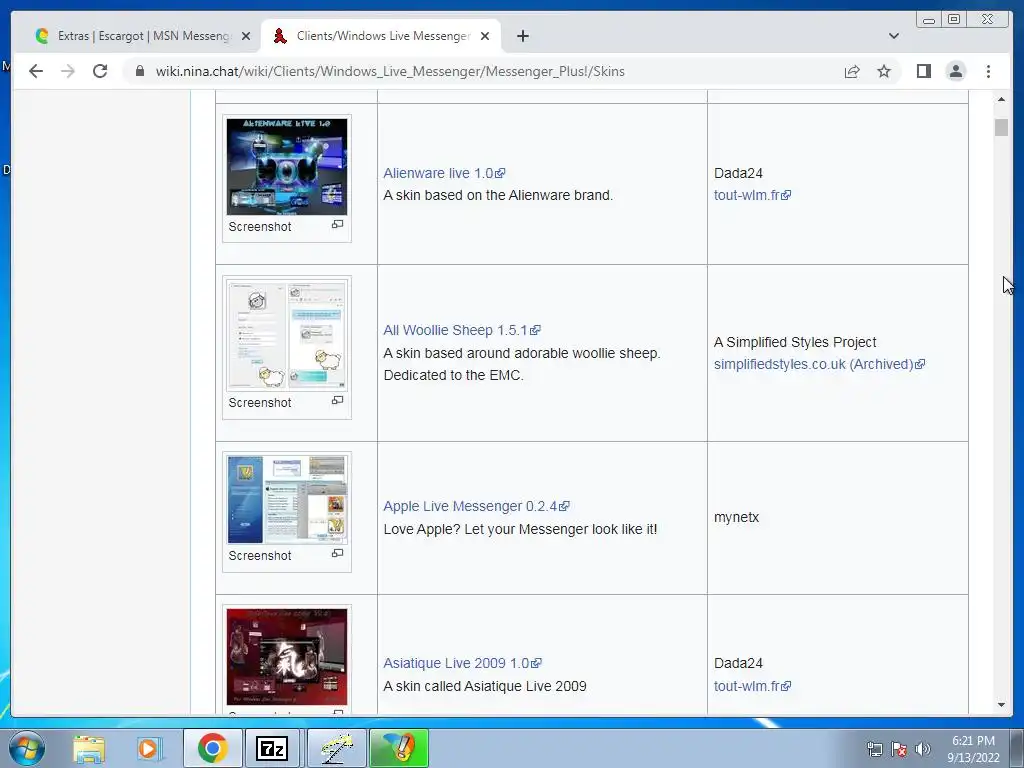This screenshot has width=1024, height=768.
Task: Go back to the previous page
Action: pos(36,71)
